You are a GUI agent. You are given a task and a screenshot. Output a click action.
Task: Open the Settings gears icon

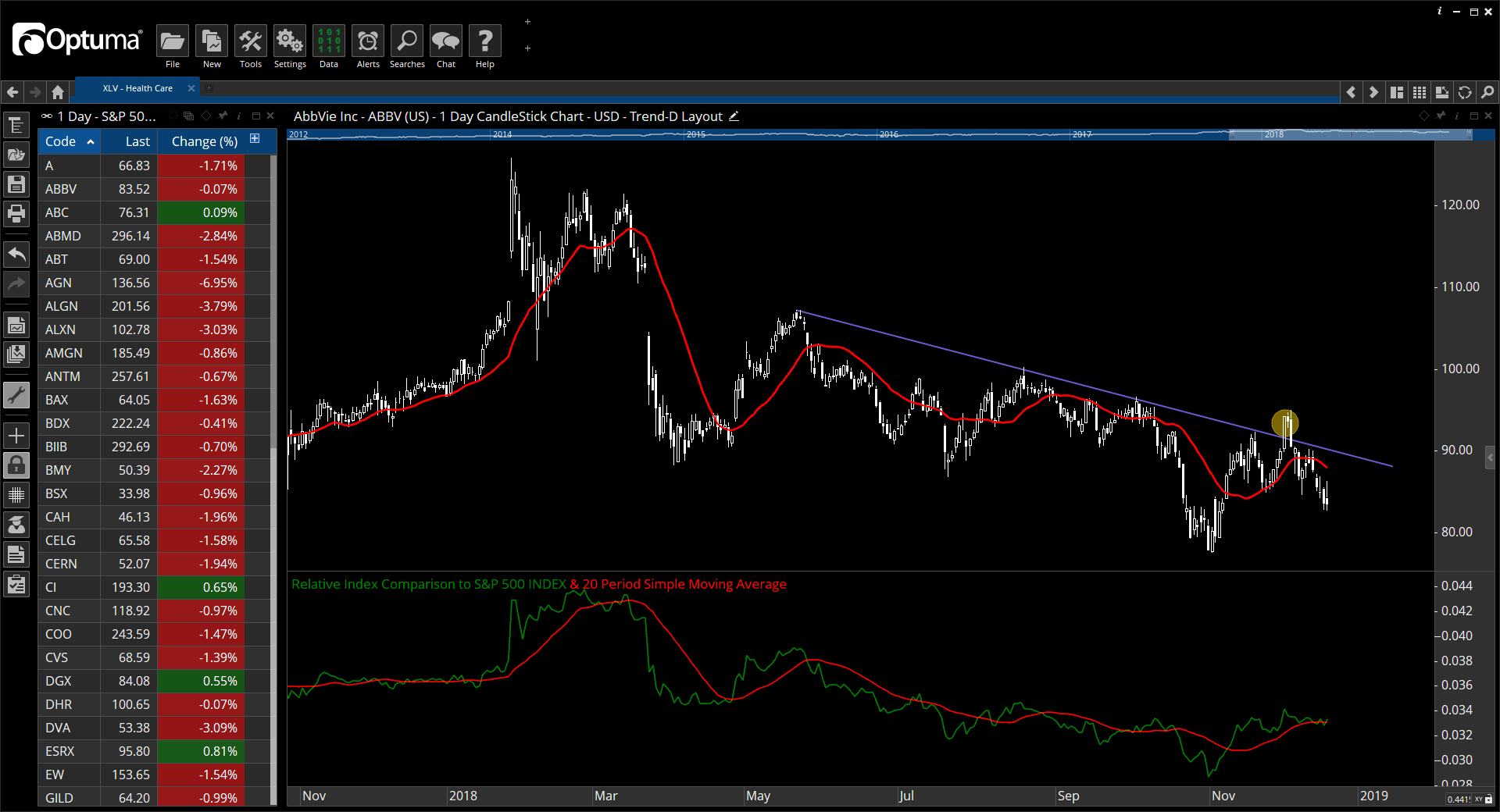(290, 41)
